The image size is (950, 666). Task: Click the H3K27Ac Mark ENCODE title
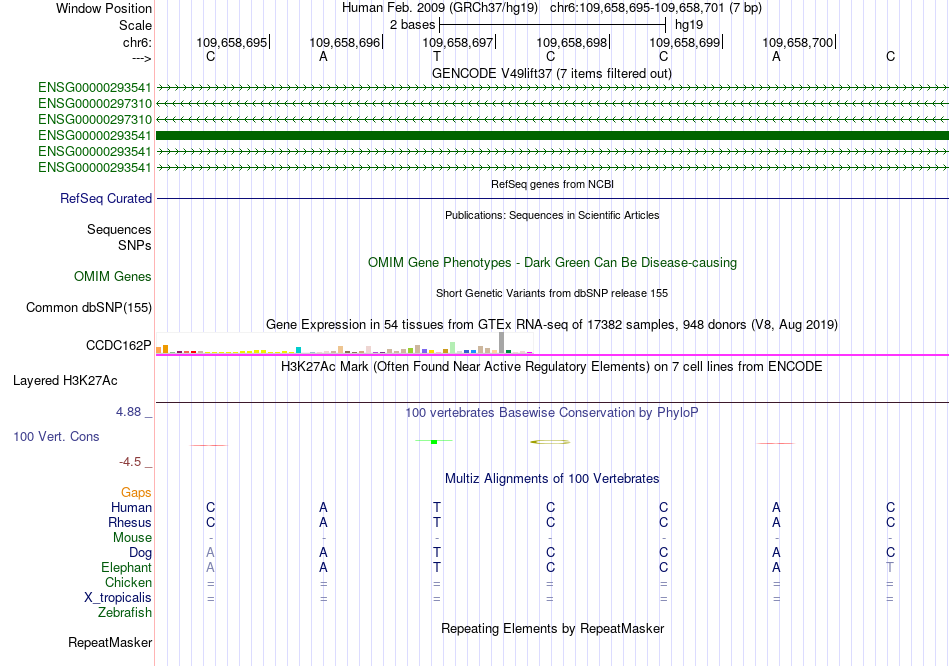(552, 367)
